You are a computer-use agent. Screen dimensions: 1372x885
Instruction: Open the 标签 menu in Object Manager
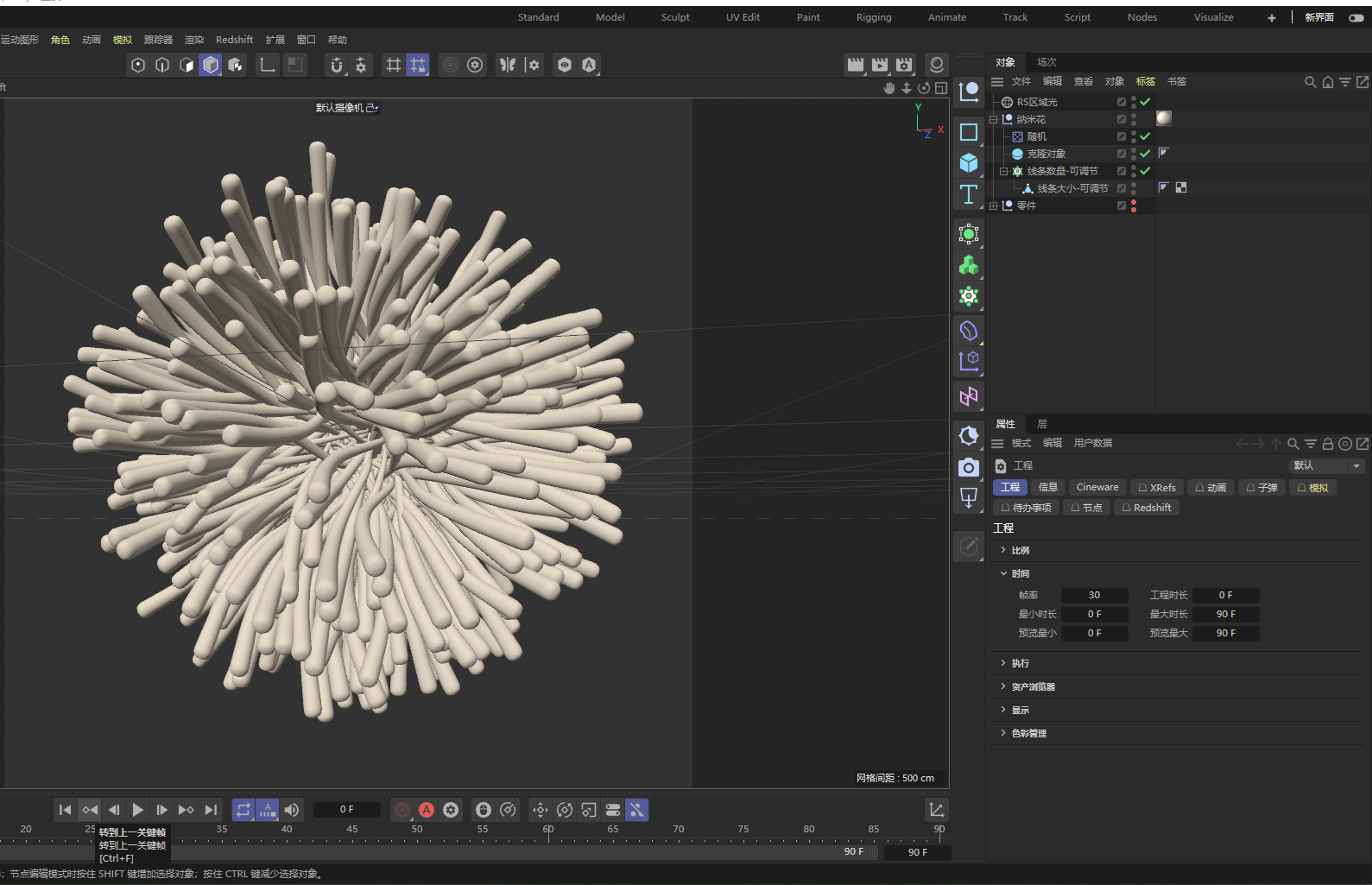click(1146, 81)
